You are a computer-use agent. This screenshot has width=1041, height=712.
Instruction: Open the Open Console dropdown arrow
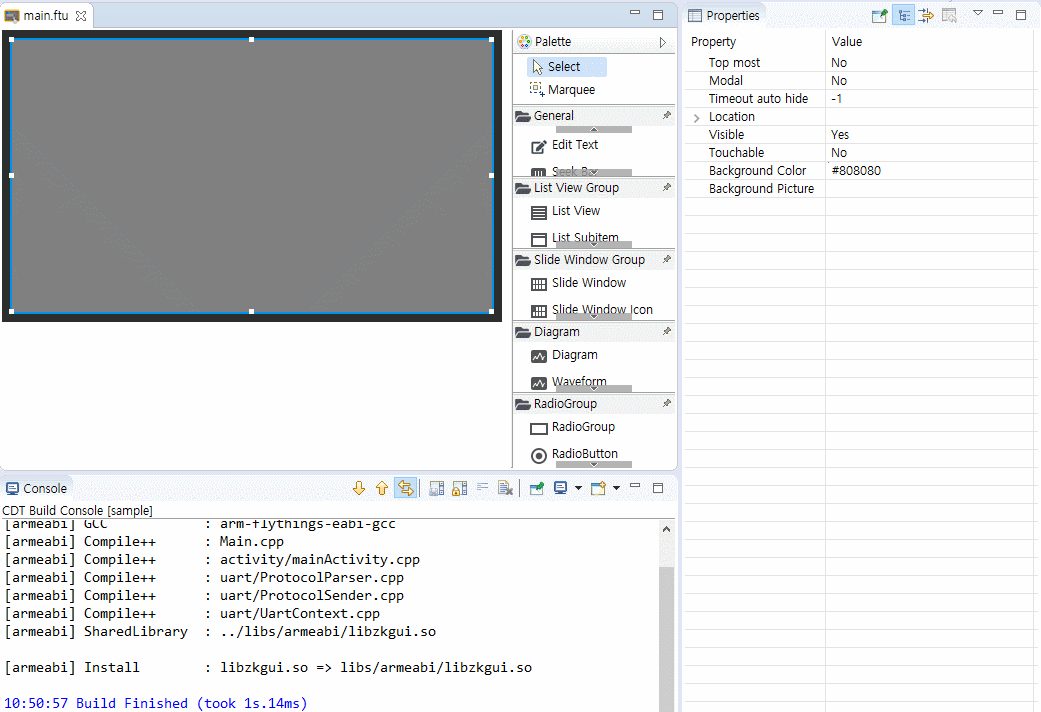pyautogui.click(x=617, y=489)
